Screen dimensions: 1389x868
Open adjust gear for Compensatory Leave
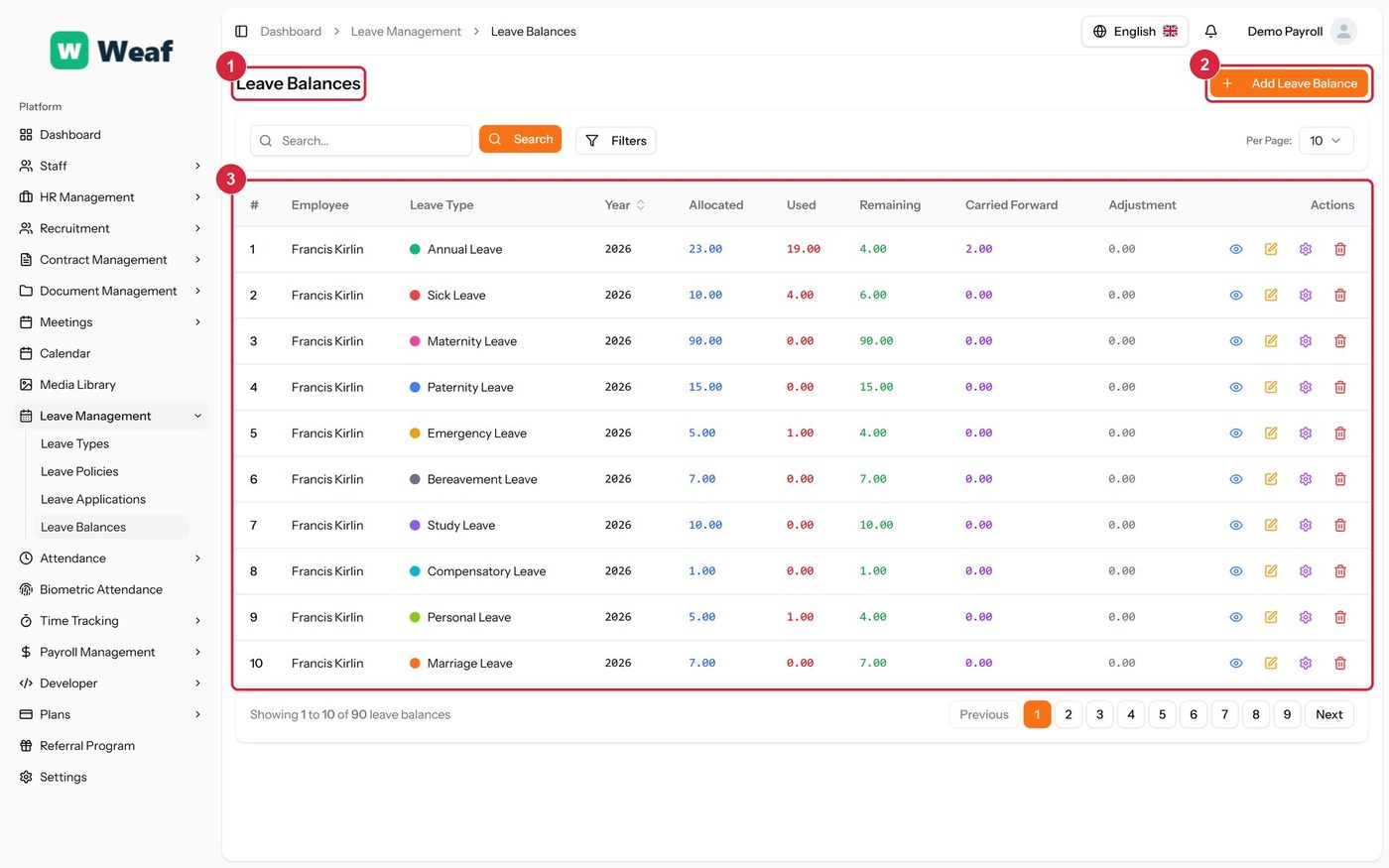(x=1306, y=571)
